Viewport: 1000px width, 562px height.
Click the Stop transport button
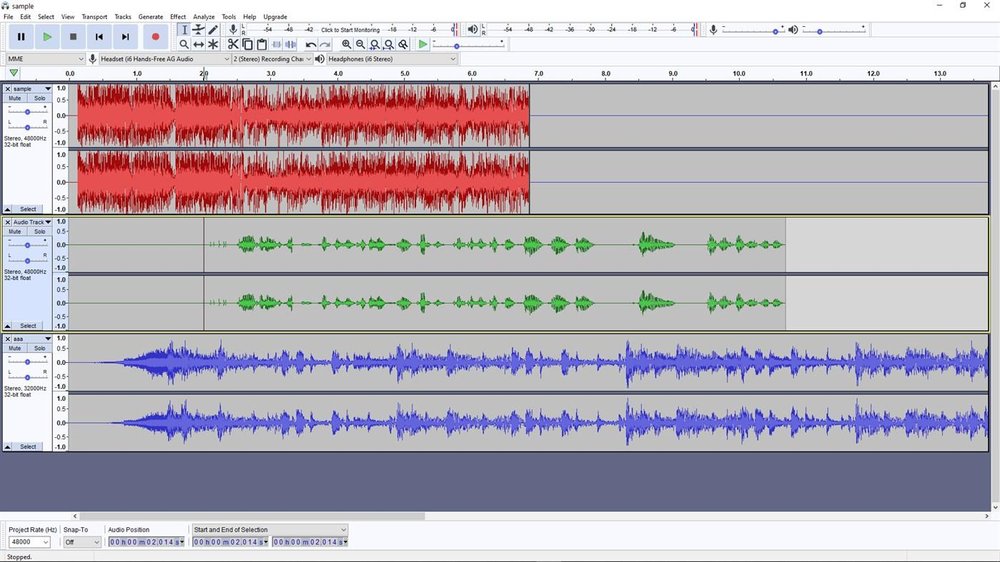coord(73,37)
